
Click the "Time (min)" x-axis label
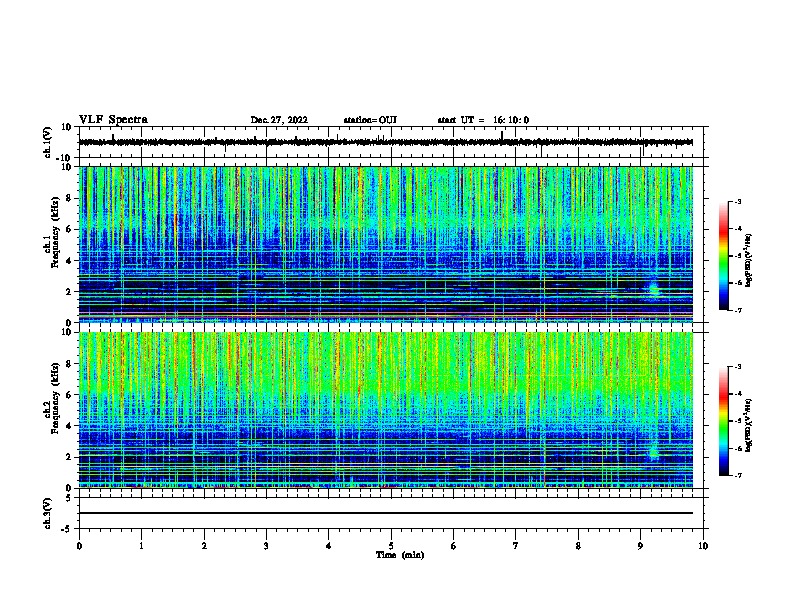pyautogui.click(x=400, y=555)
